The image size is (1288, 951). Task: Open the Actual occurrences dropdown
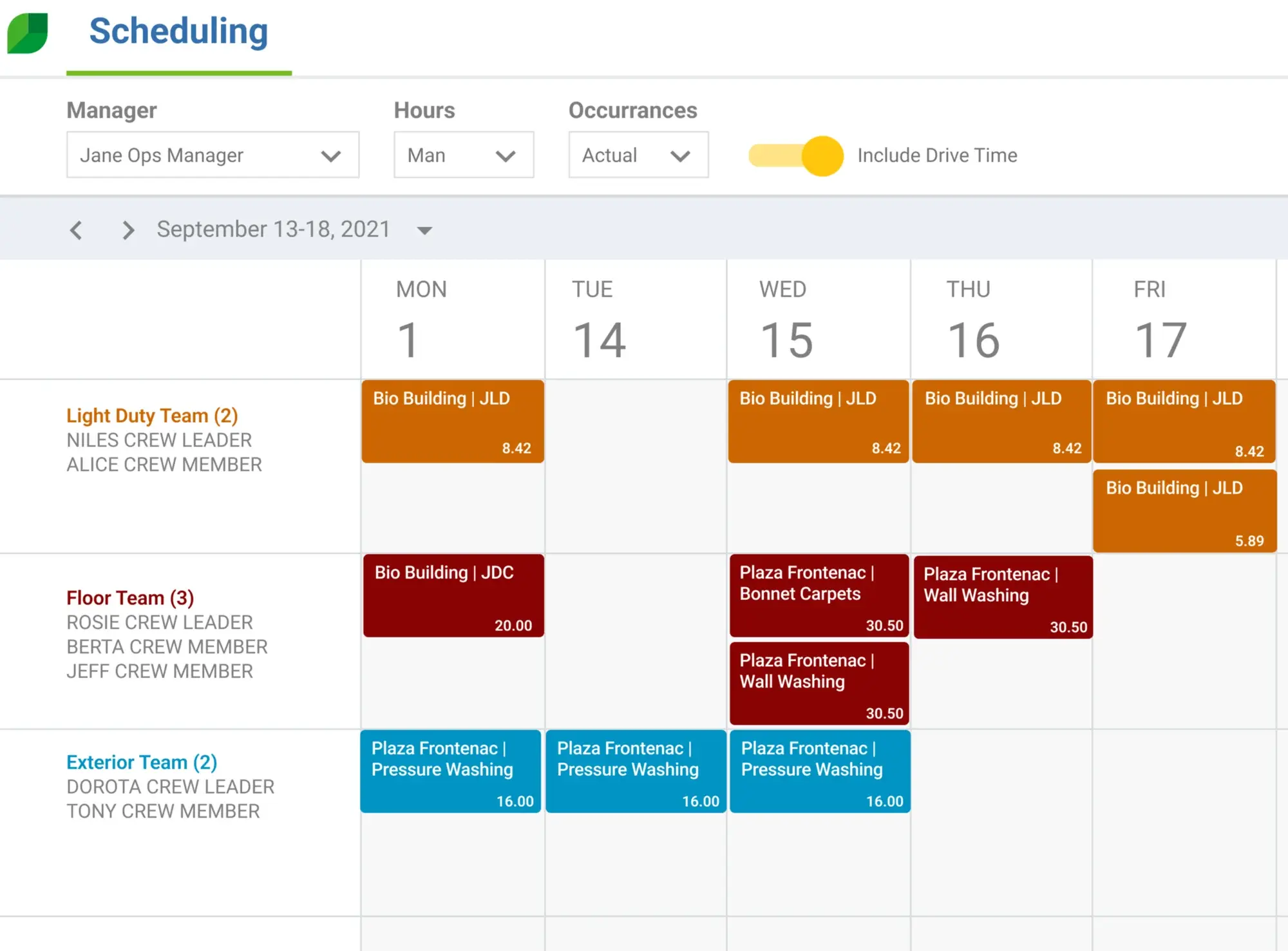638,155
